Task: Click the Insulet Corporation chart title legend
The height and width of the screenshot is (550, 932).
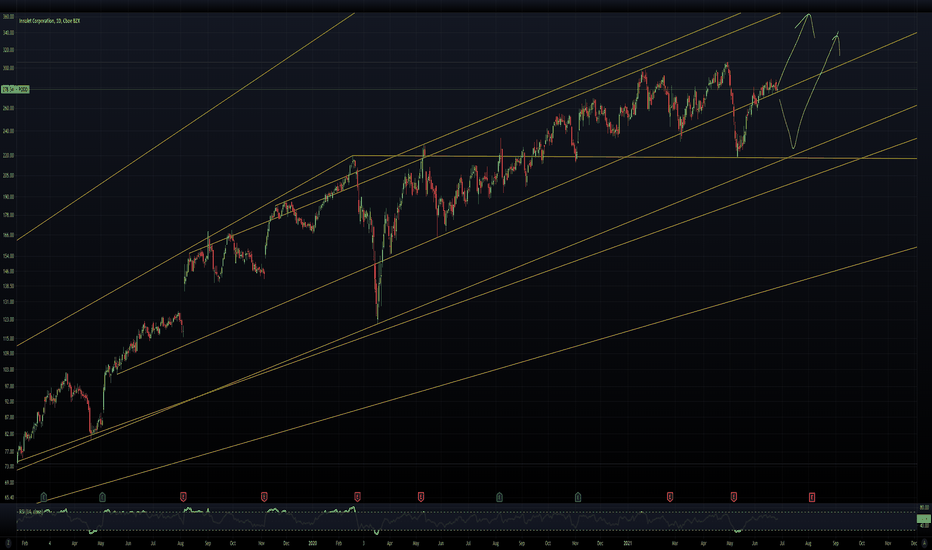Action: [x=49, y=21]
